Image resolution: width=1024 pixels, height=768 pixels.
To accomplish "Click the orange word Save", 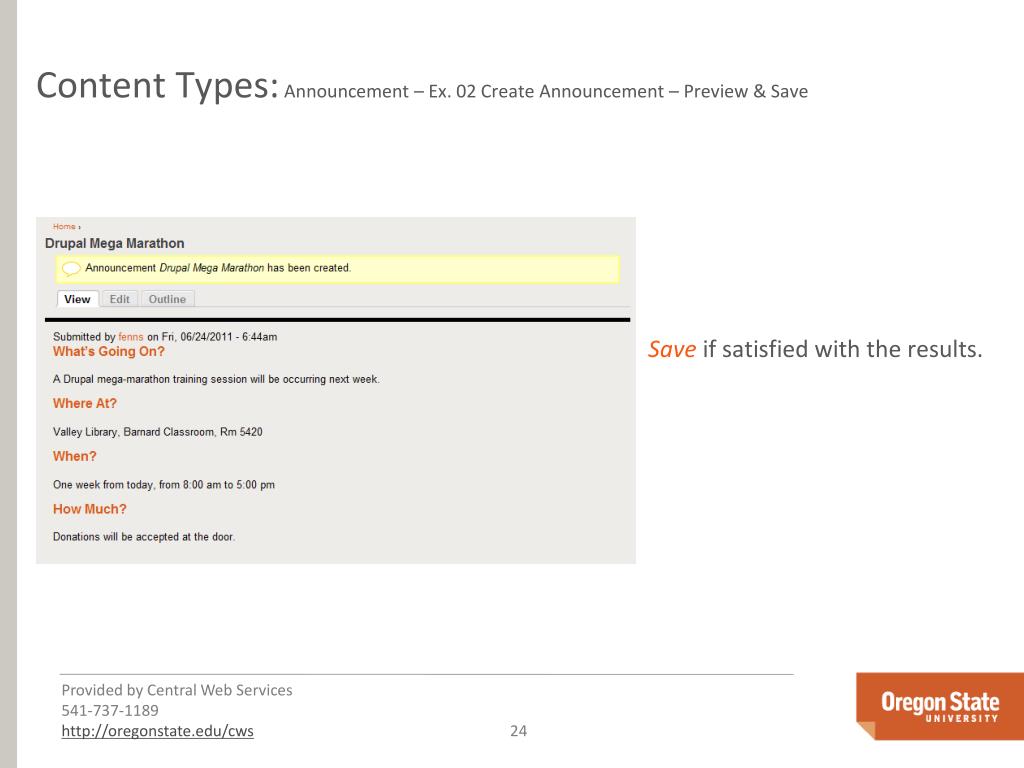I will (x=672, y=349).
